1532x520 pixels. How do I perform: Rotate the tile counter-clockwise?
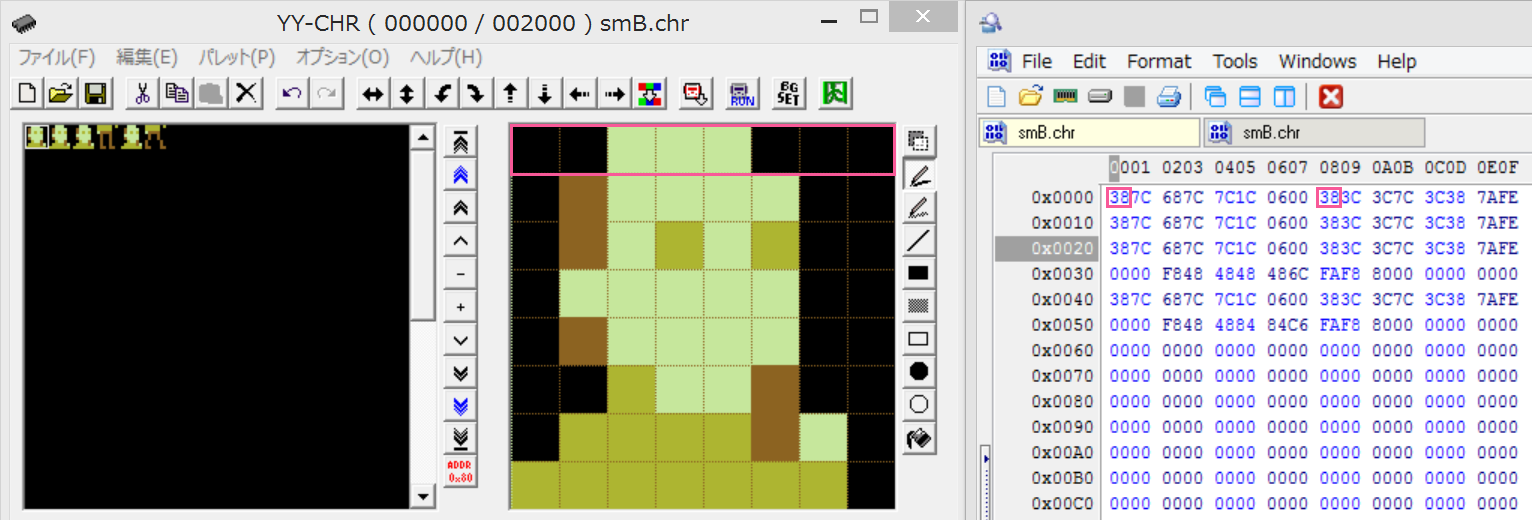tap(442, 94)
